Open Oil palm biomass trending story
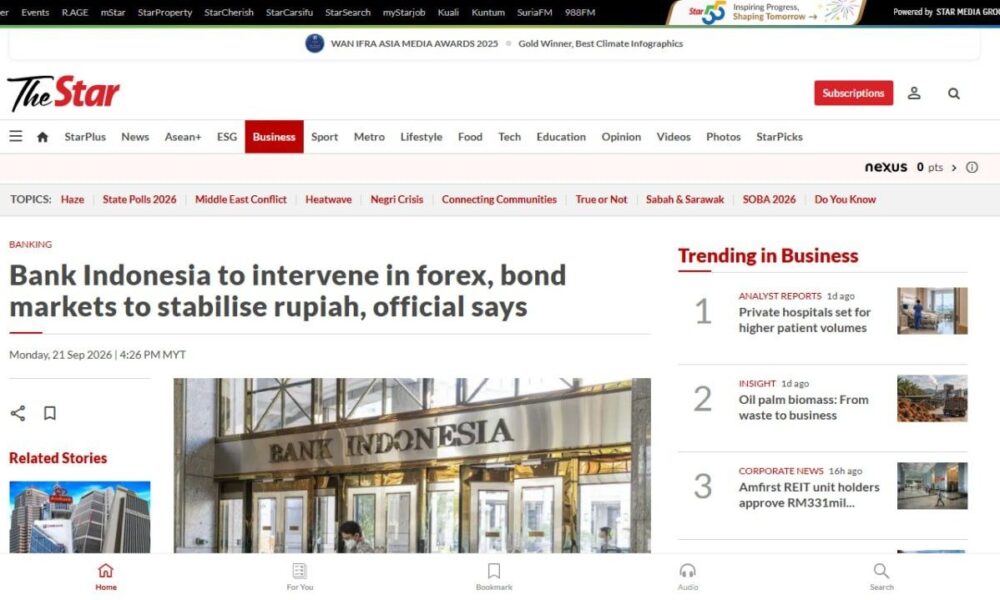Viewport: 1000px width, 600px height. [x=804, y=407]
